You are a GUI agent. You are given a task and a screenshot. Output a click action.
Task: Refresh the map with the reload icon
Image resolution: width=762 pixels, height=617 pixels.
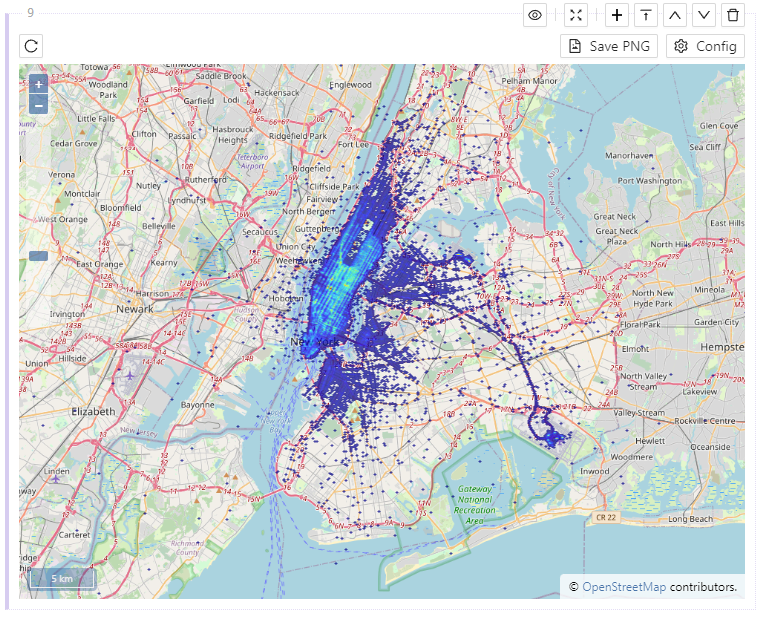31,46
